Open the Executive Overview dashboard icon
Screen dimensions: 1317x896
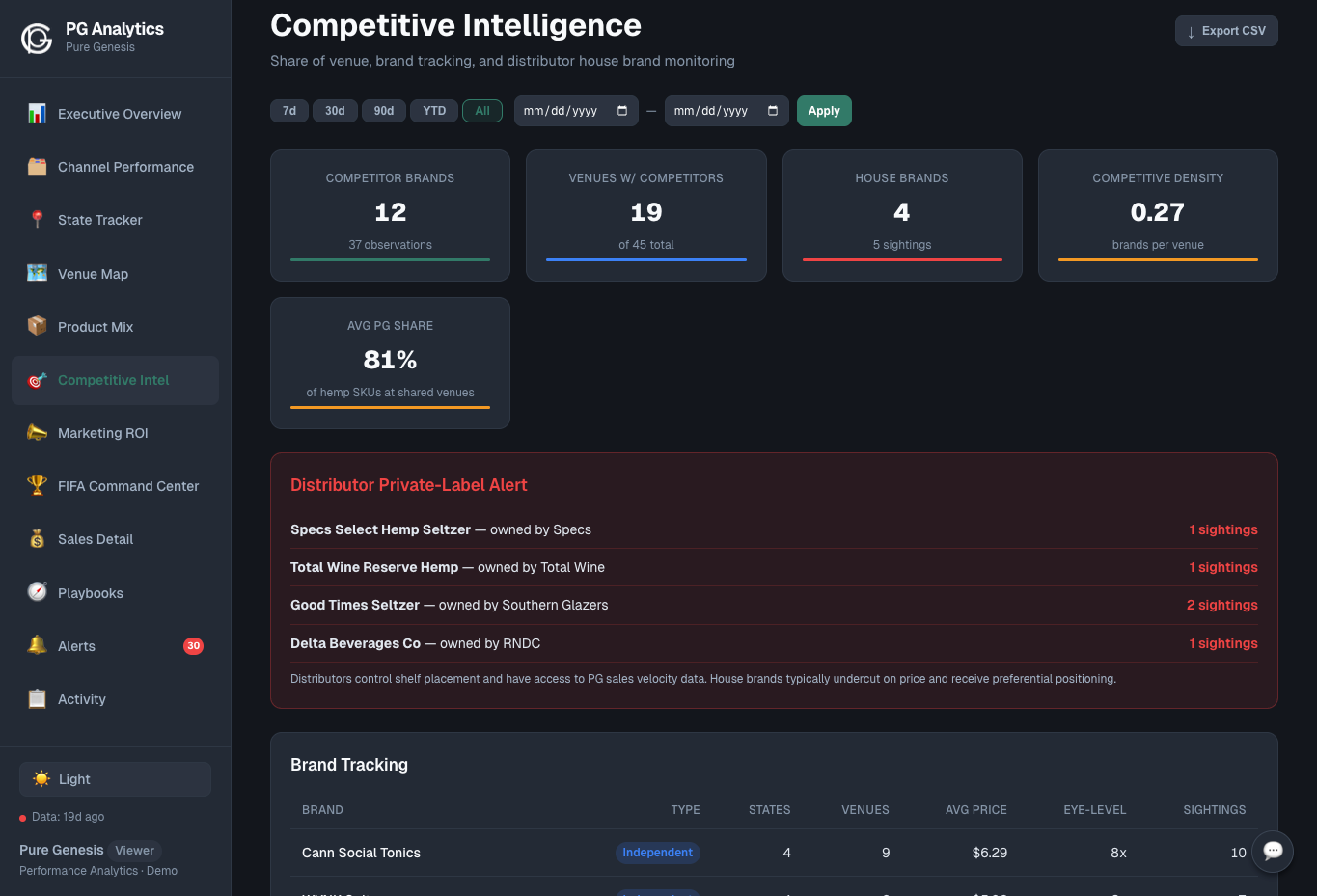tap(36, 114)
